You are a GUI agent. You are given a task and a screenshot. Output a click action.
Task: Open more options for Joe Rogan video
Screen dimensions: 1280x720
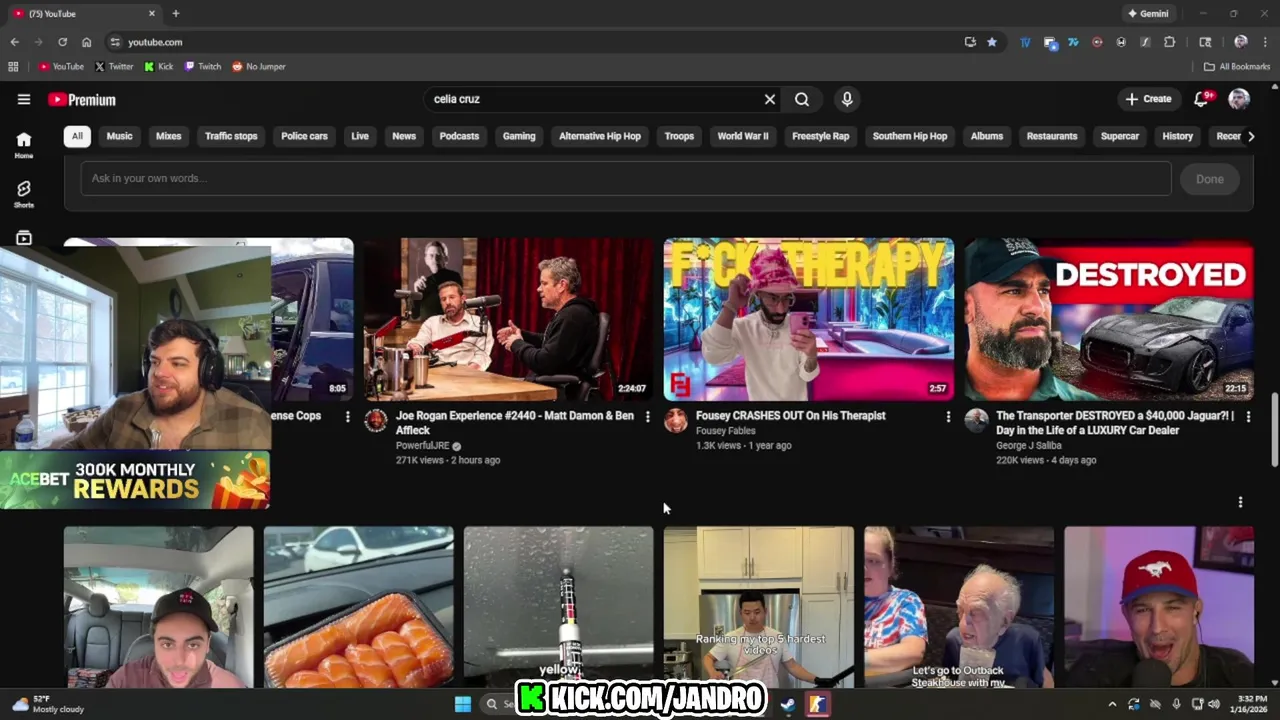click(647, 416)
